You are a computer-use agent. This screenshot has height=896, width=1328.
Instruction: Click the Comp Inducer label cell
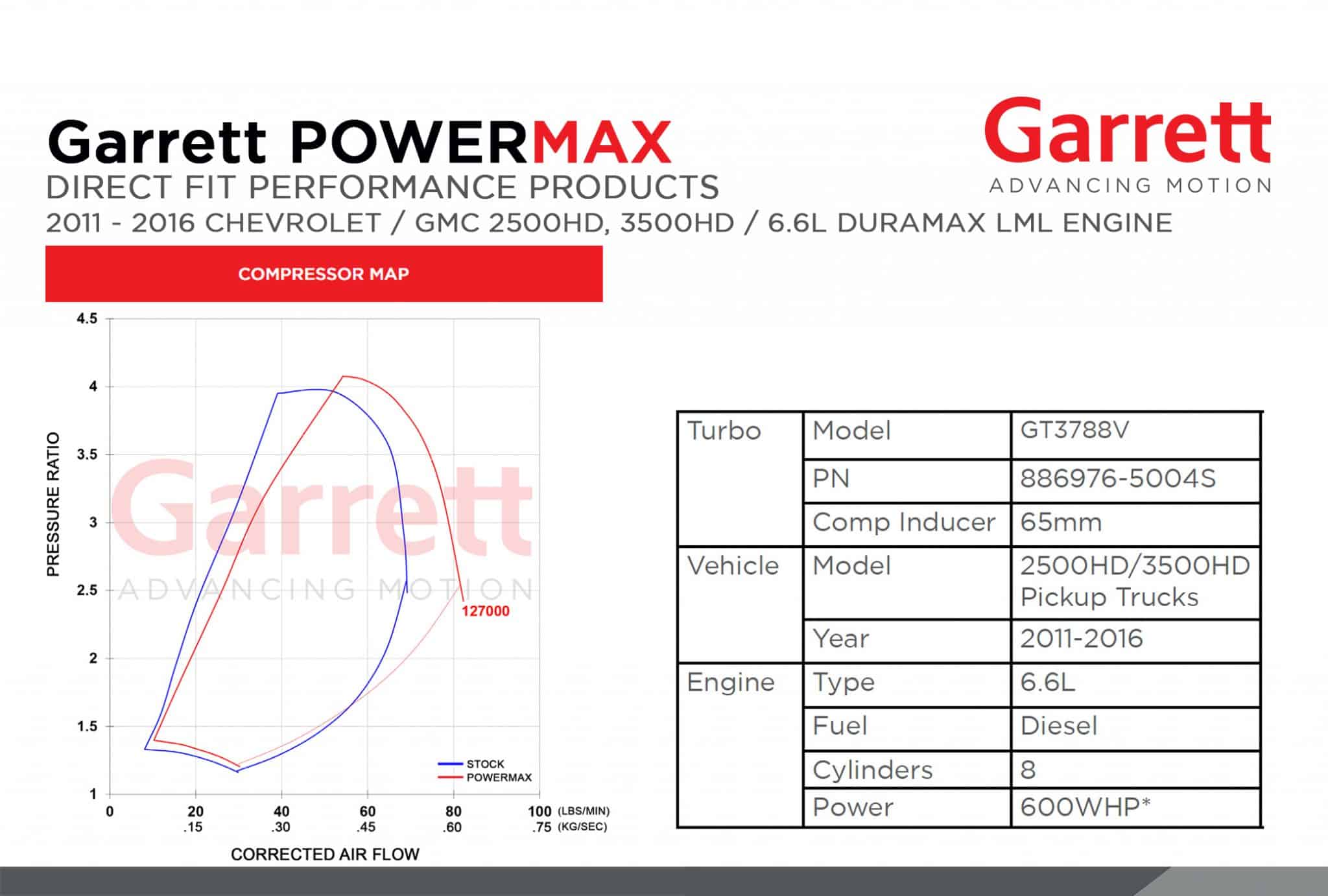coord(907,524)
